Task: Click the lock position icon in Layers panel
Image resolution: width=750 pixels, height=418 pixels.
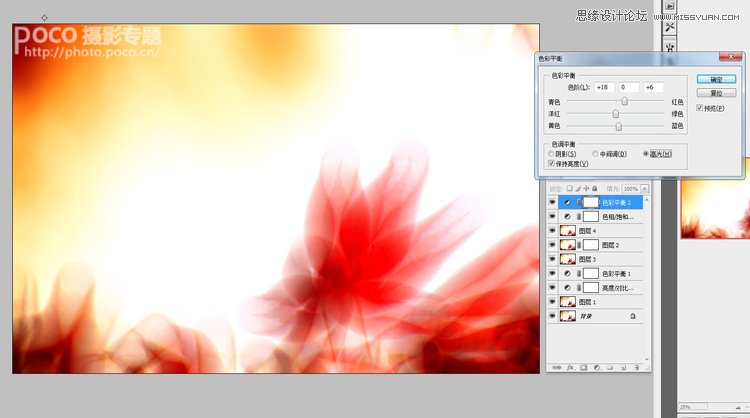Action: click(x=586, y=188)
